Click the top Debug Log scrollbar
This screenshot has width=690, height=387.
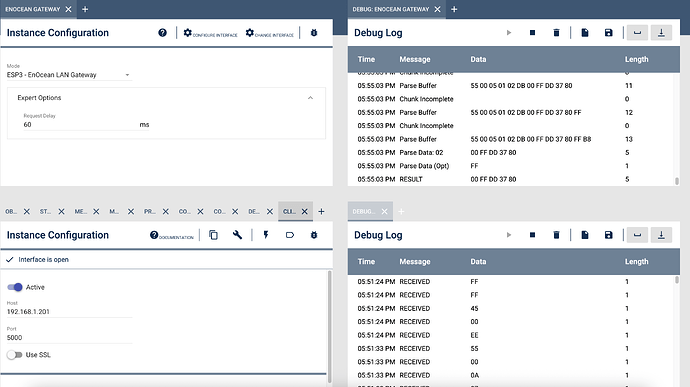677,181
